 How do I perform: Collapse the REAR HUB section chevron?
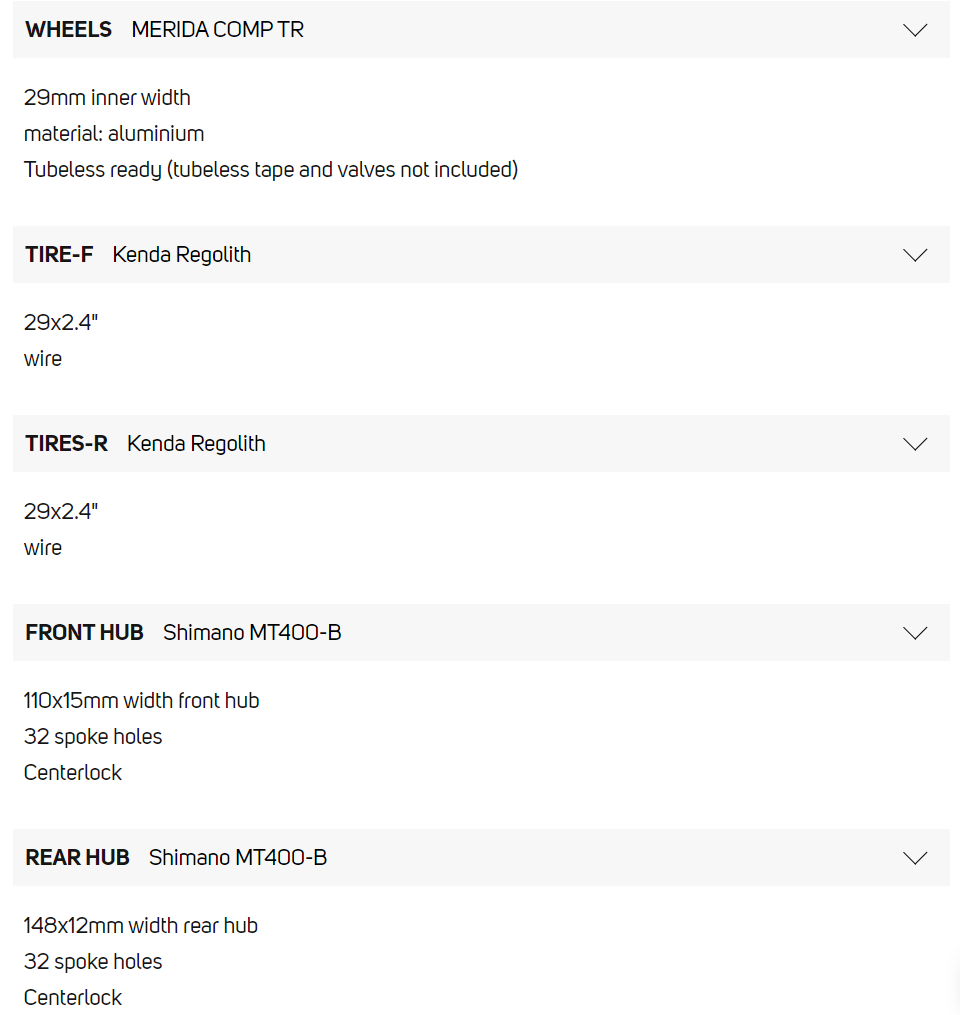point(915,858)
